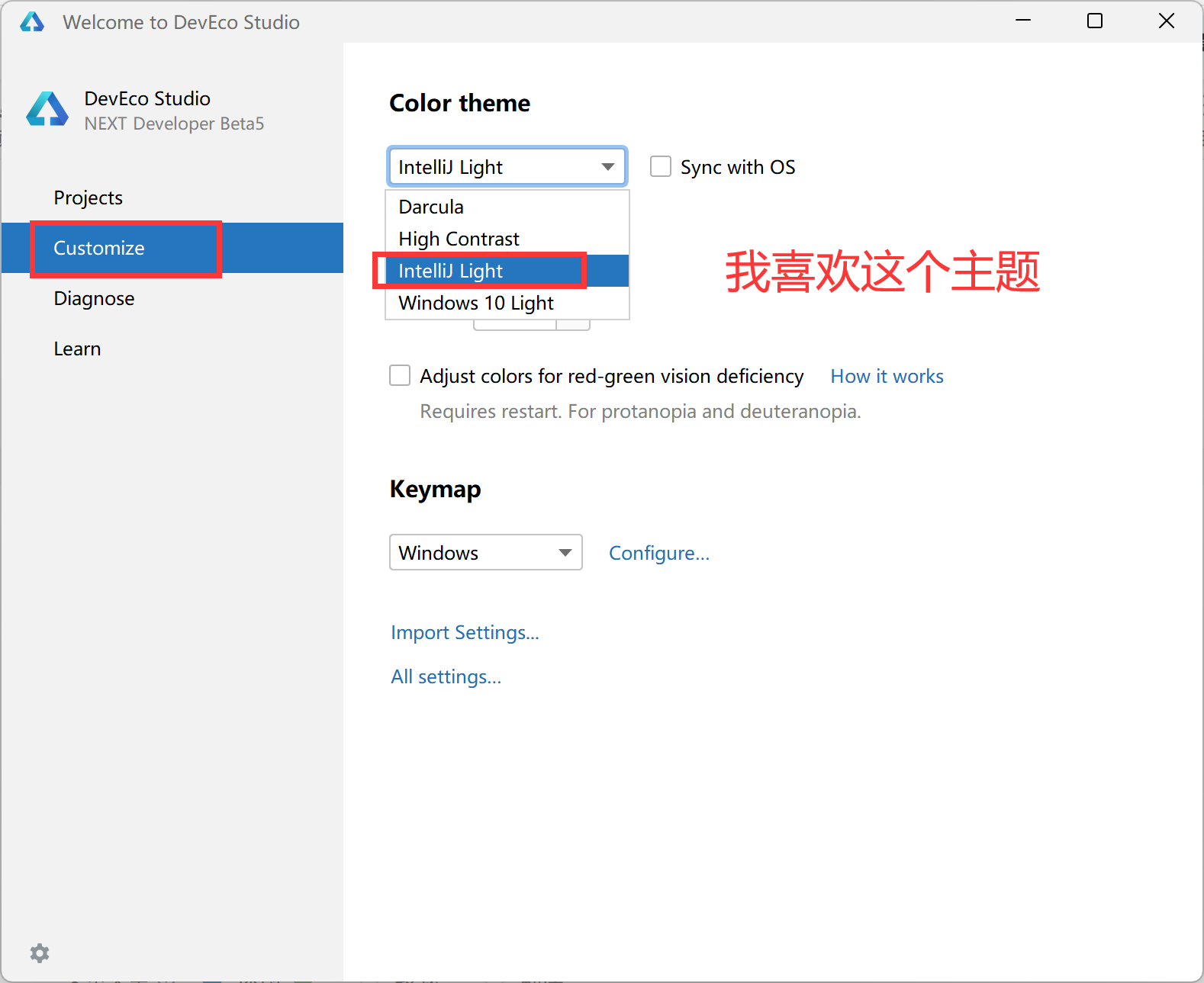This screenshot has height=983, width=1204.
Task: Open the Customize section
Action: [x=172, y=248]
